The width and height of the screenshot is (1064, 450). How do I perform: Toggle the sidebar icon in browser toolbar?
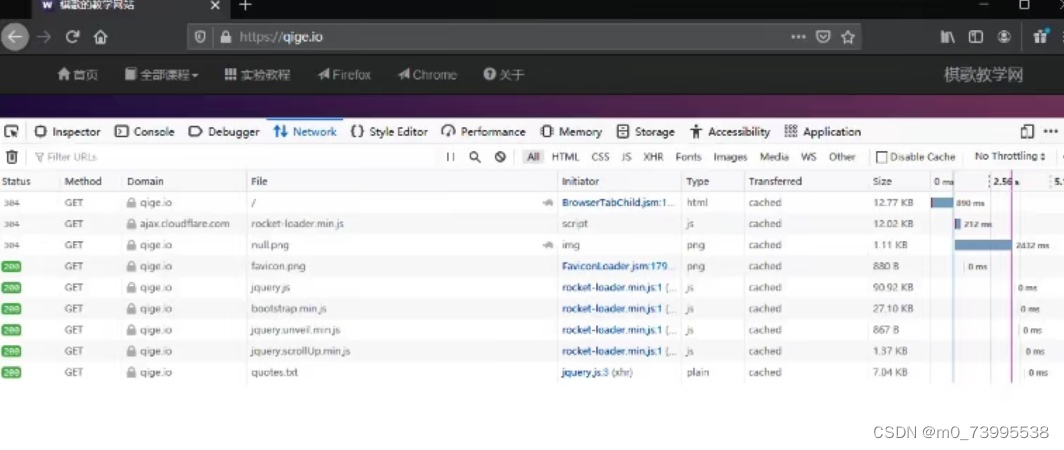(976, 37)
